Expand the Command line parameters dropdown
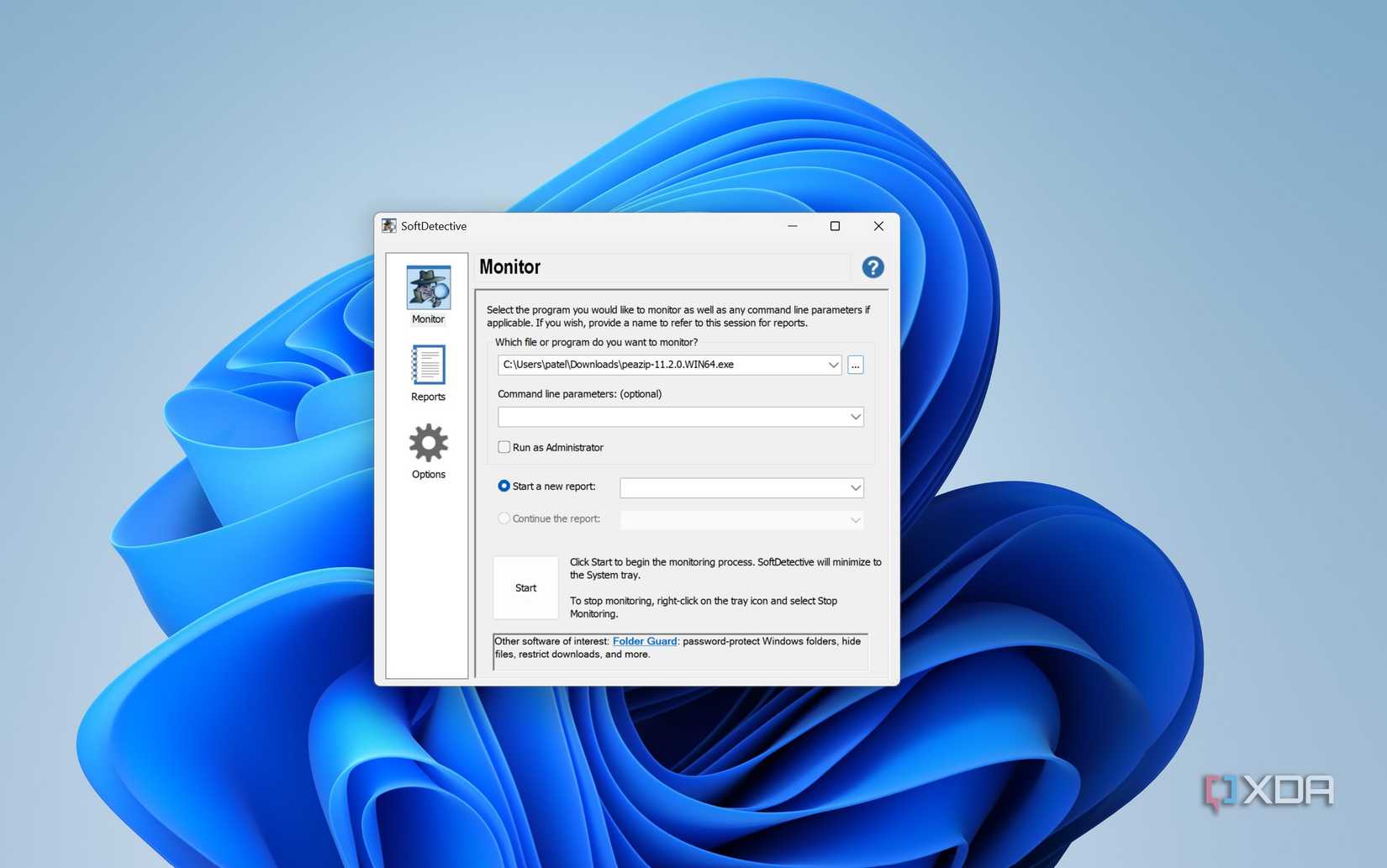1387x868 pixels. click(x=855, y=417)
